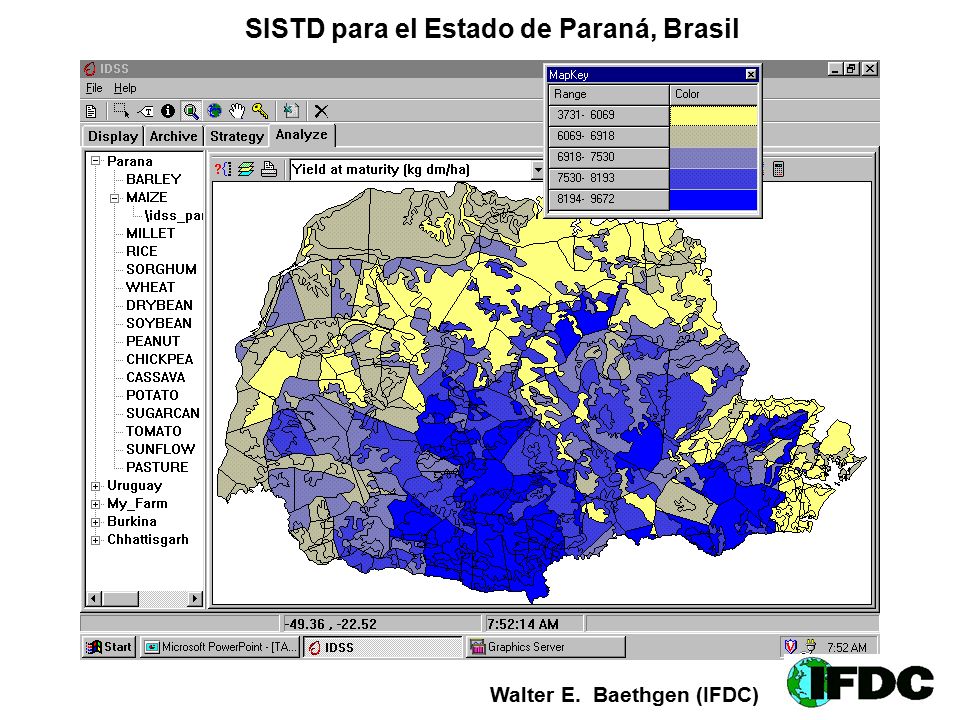Switch to Microsoft PowerPoint taskbar button
960x720 pixels.
pos(220,647)
